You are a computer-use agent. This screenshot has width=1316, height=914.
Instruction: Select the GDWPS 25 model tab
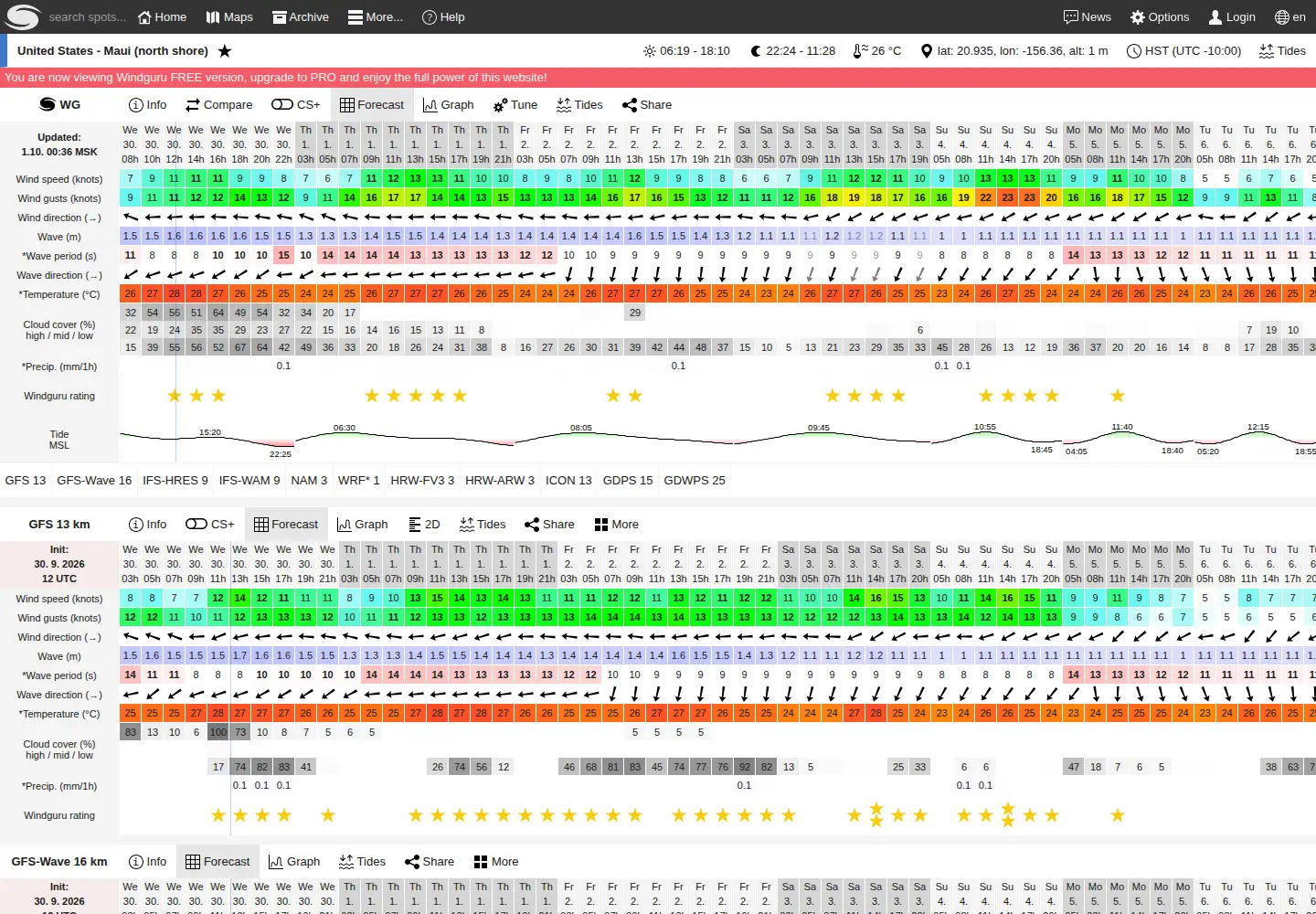695,480
